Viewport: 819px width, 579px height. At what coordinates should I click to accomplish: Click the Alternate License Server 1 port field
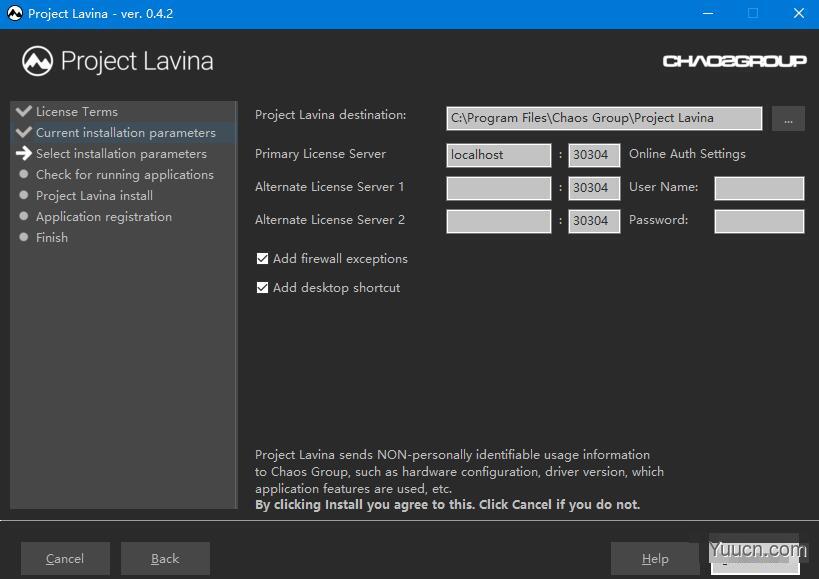click(594, 188)
